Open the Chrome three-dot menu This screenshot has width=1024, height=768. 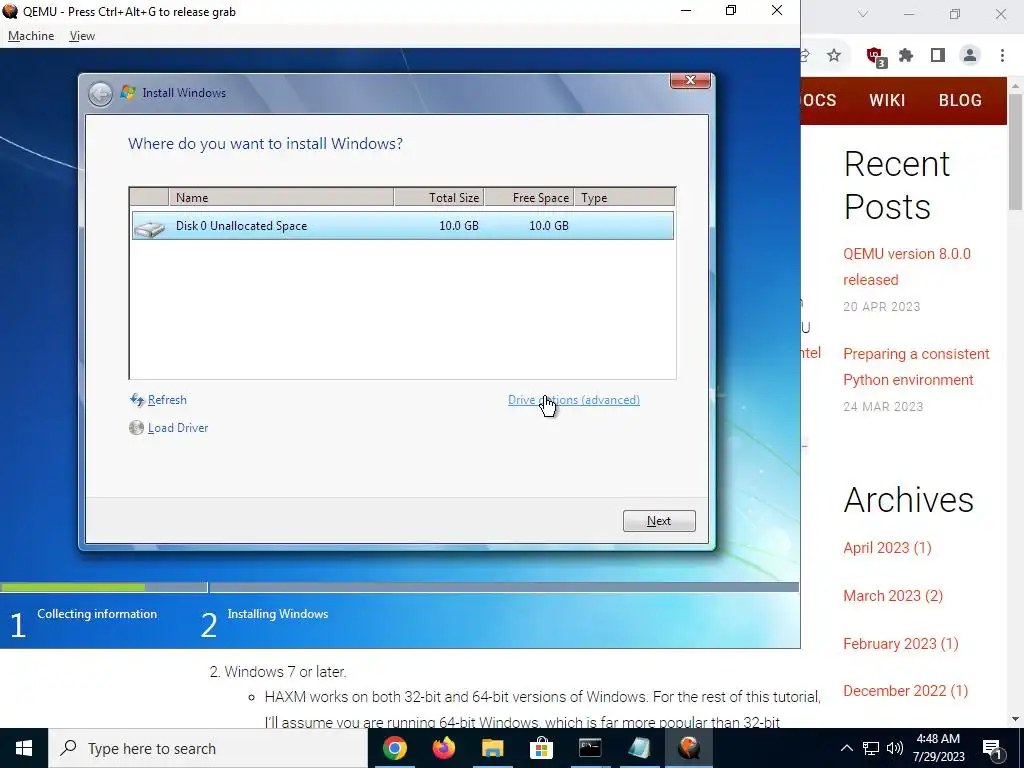pos(1002,56)
